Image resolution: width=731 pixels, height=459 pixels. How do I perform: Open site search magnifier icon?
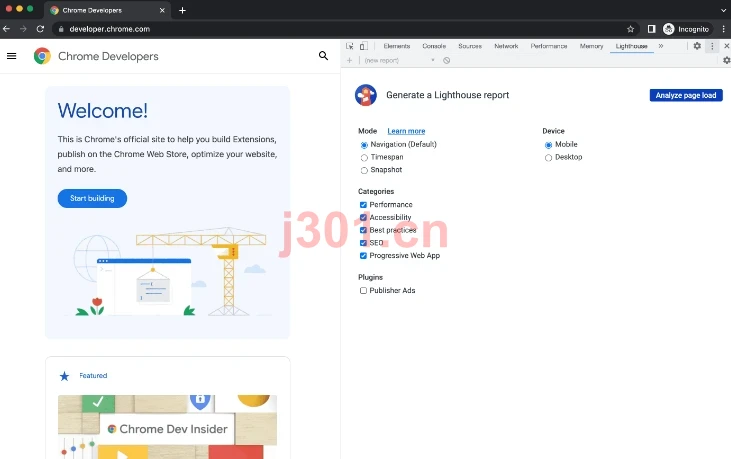(323, 56)
